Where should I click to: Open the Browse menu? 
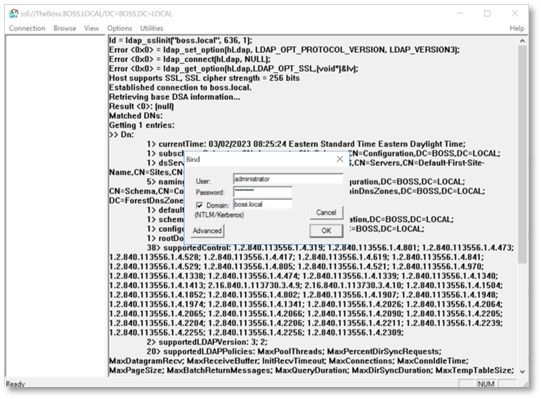point(65,28)
